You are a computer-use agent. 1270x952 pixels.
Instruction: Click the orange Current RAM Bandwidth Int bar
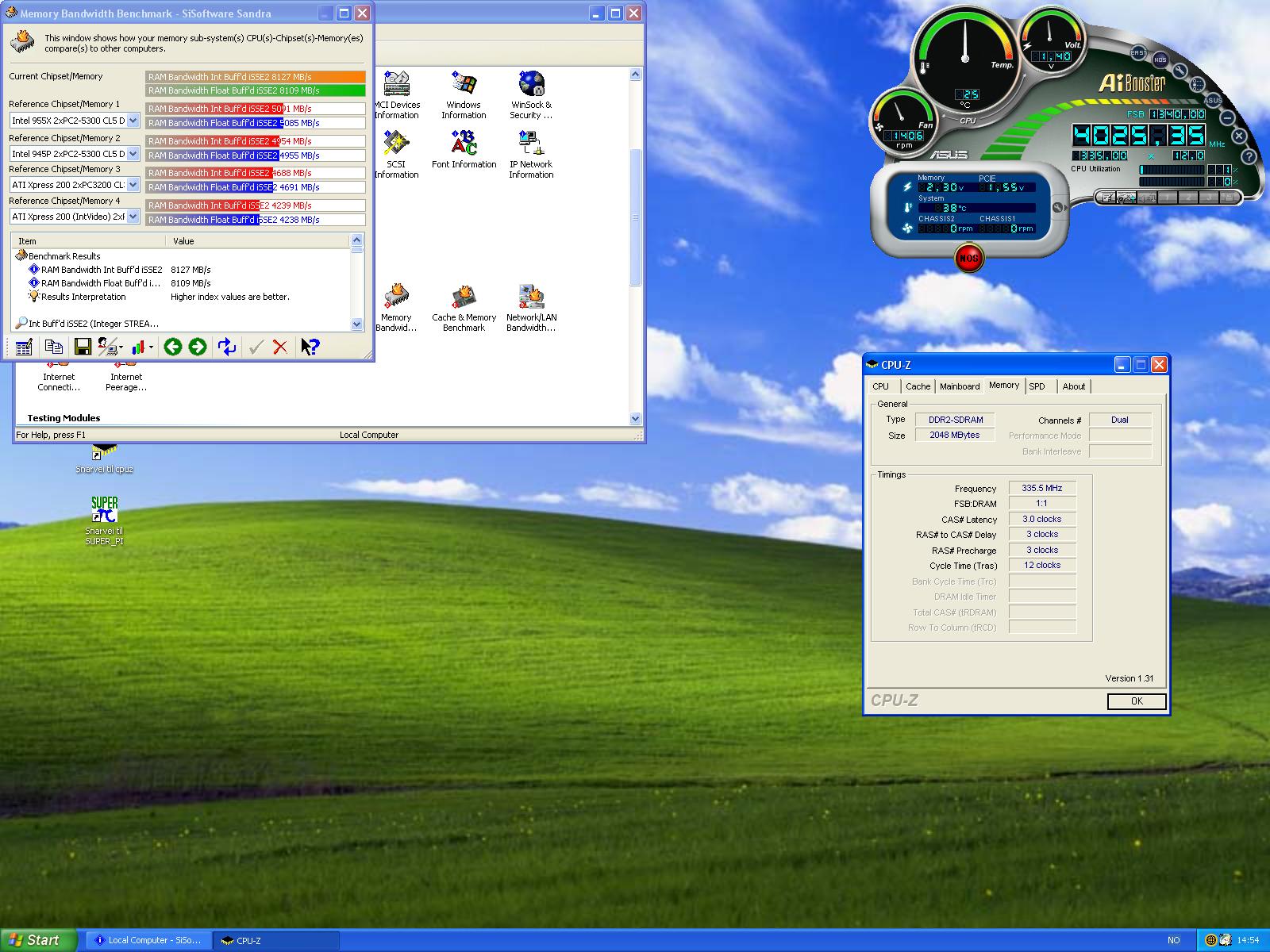[x=256, y=77]
